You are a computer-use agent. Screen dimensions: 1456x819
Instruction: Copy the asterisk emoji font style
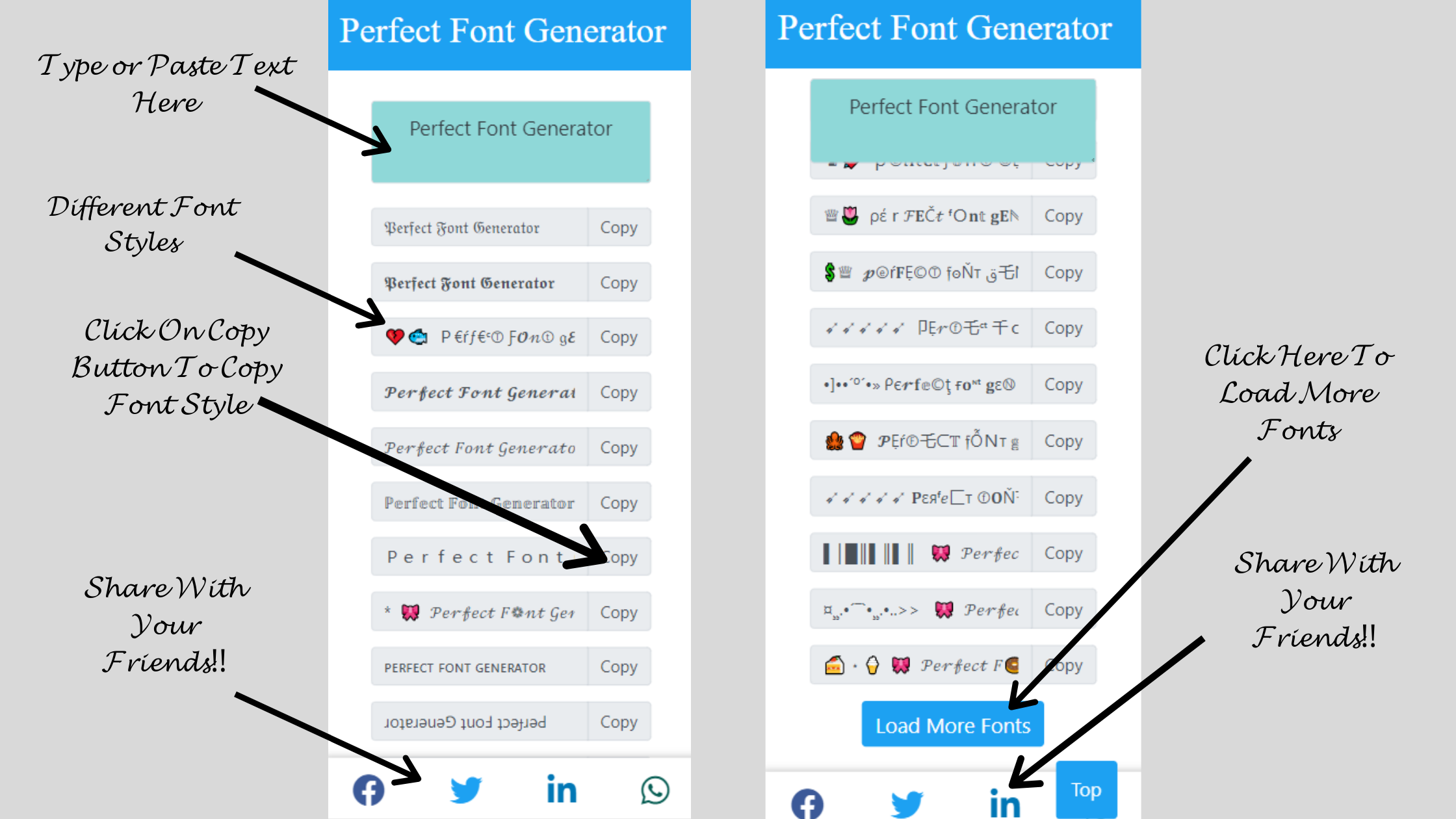pos(618,611)
